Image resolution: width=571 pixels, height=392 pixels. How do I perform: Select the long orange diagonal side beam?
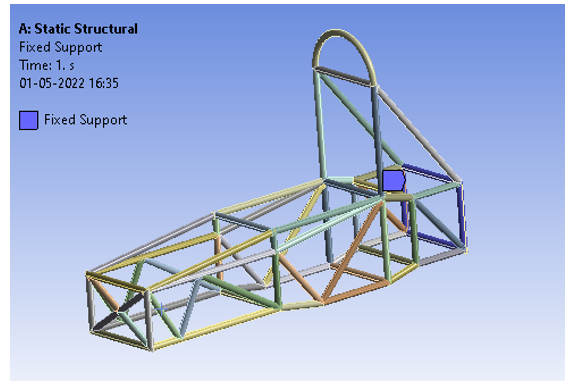[352, 251]
